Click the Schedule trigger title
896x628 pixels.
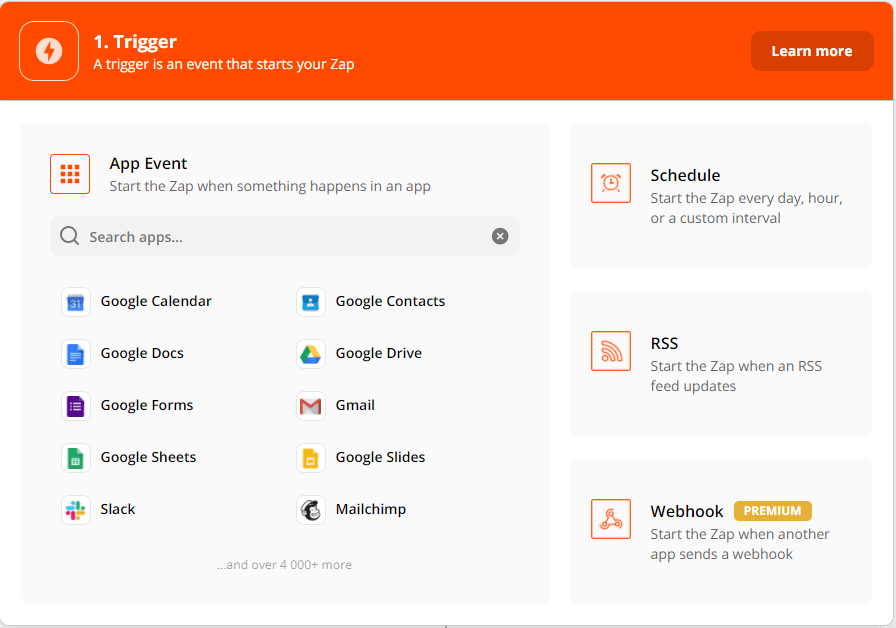click(x=685, y=175)
